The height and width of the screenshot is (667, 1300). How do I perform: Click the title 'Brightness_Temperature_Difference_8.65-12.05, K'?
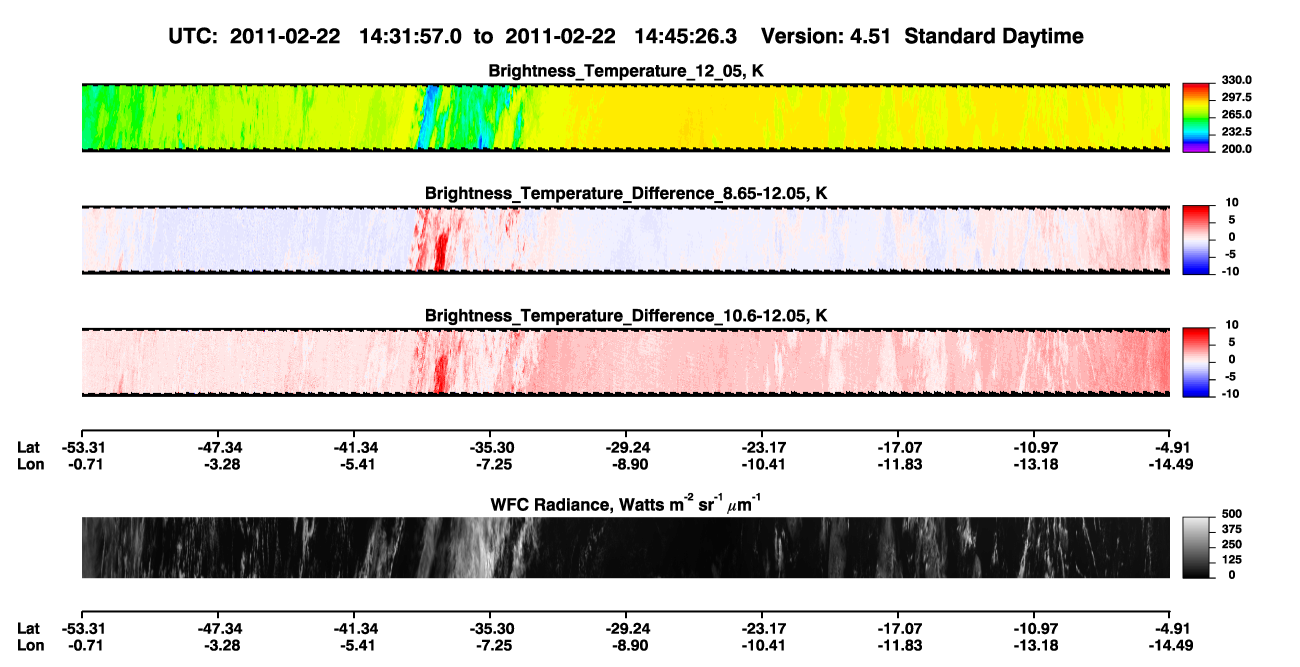(626, 193)
